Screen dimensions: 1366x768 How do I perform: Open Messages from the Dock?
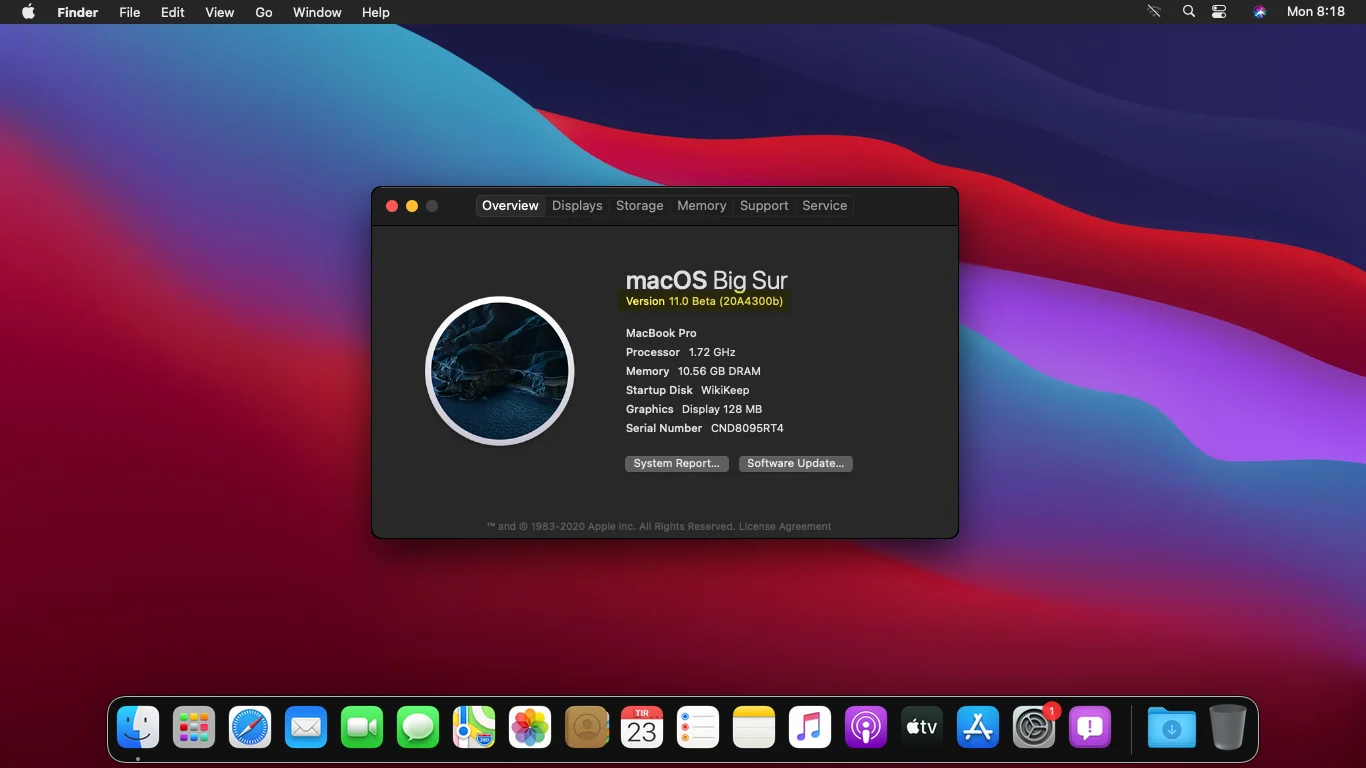pos(418,727)
